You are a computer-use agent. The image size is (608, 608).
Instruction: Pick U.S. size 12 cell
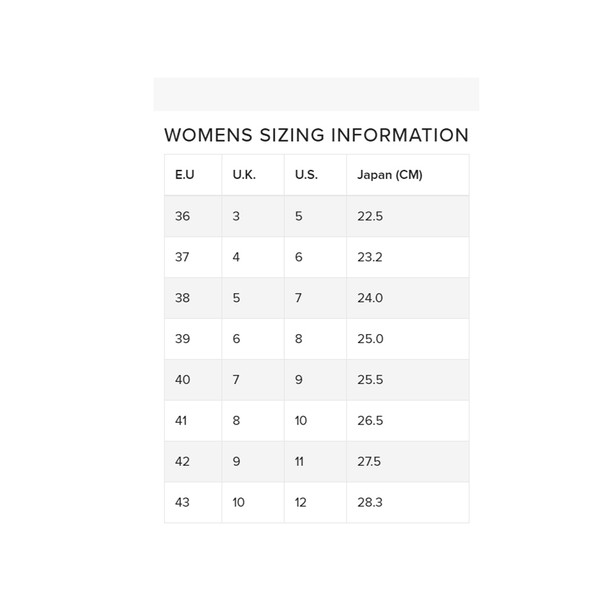pos(301,503)
